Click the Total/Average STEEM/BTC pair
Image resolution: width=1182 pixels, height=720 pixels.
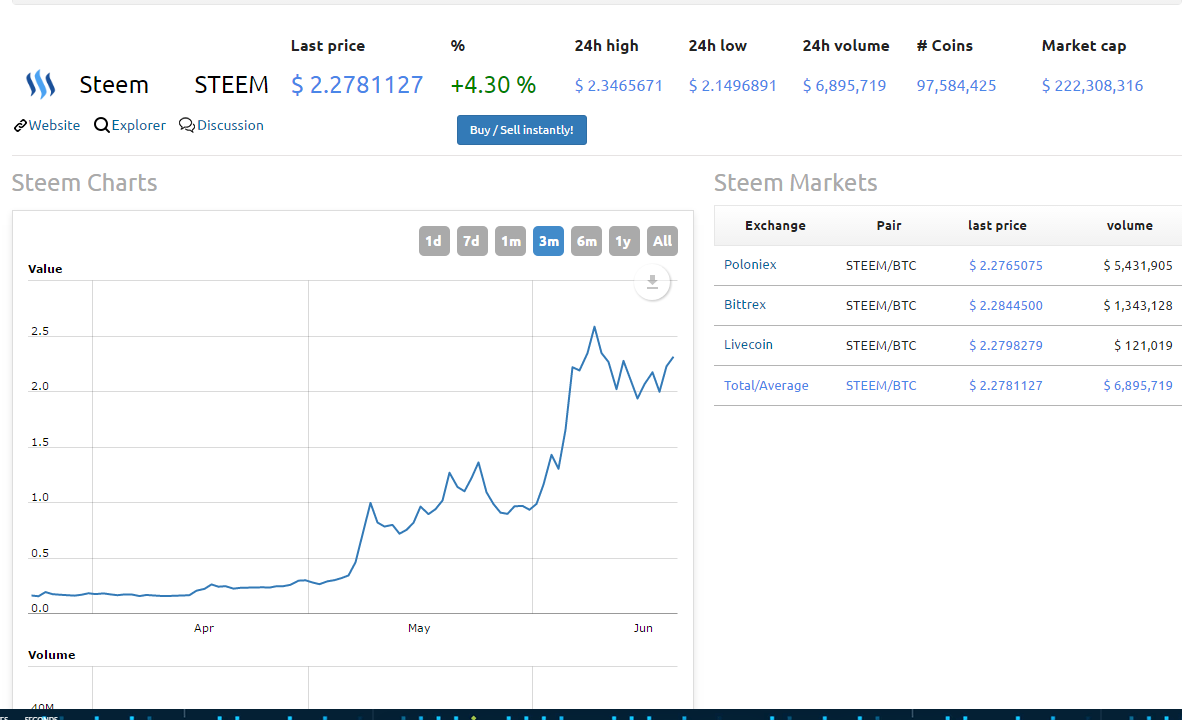click(881, 385)
